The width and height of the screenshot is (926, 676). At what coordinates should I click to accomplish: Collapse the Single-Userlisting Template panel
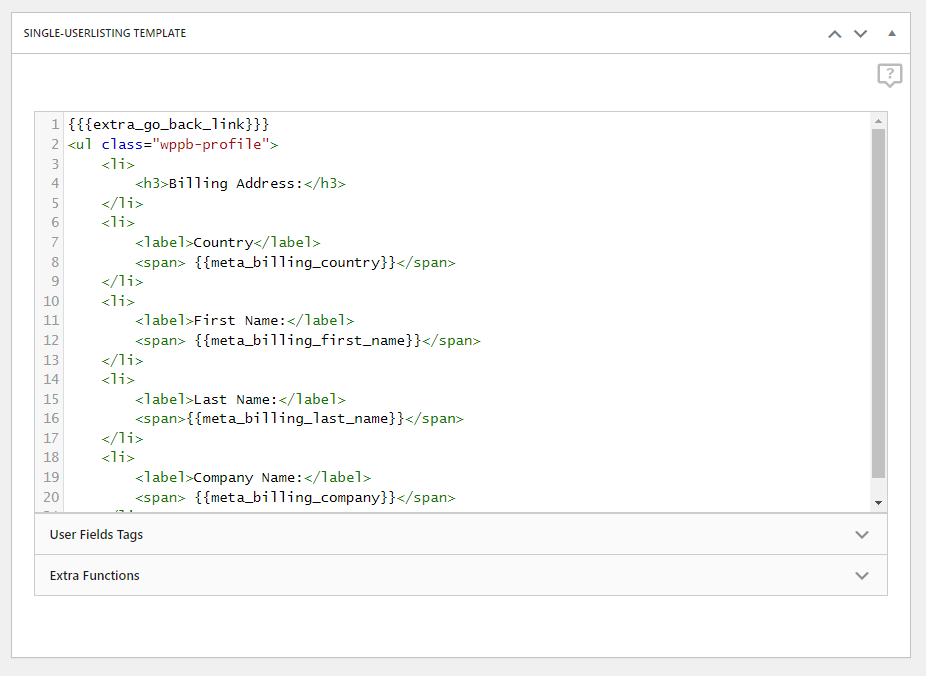[x=892, y=34]
